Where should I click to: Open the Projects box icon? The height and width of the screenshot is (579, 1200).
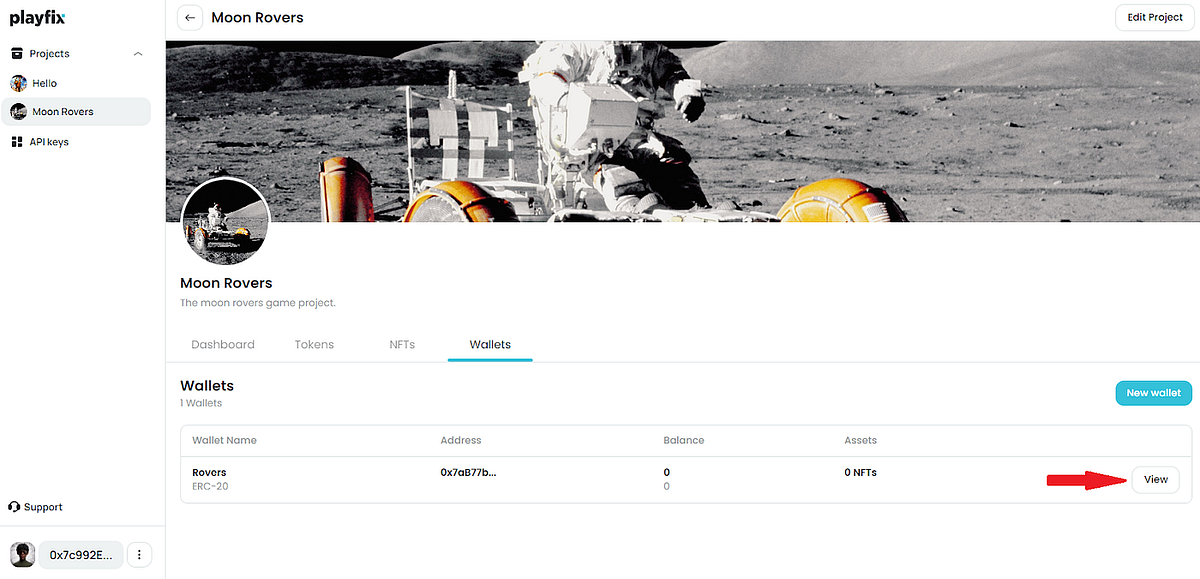click(x=15, y=53)
